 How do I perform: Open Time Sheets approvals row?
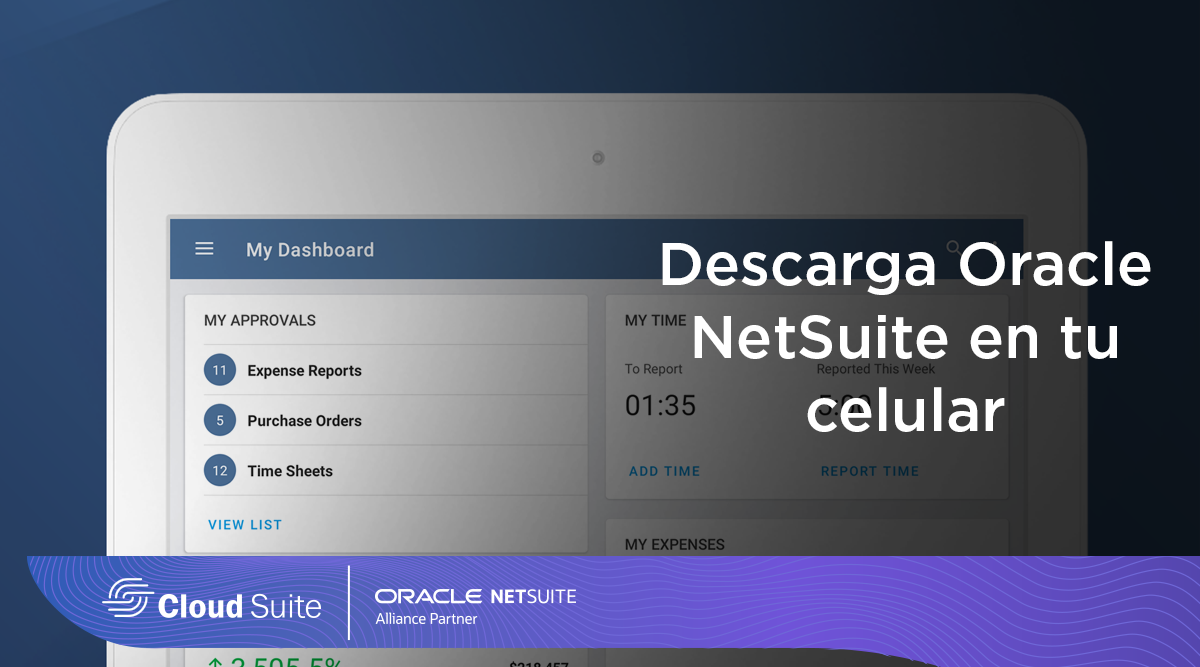click(x=395, y=470)
